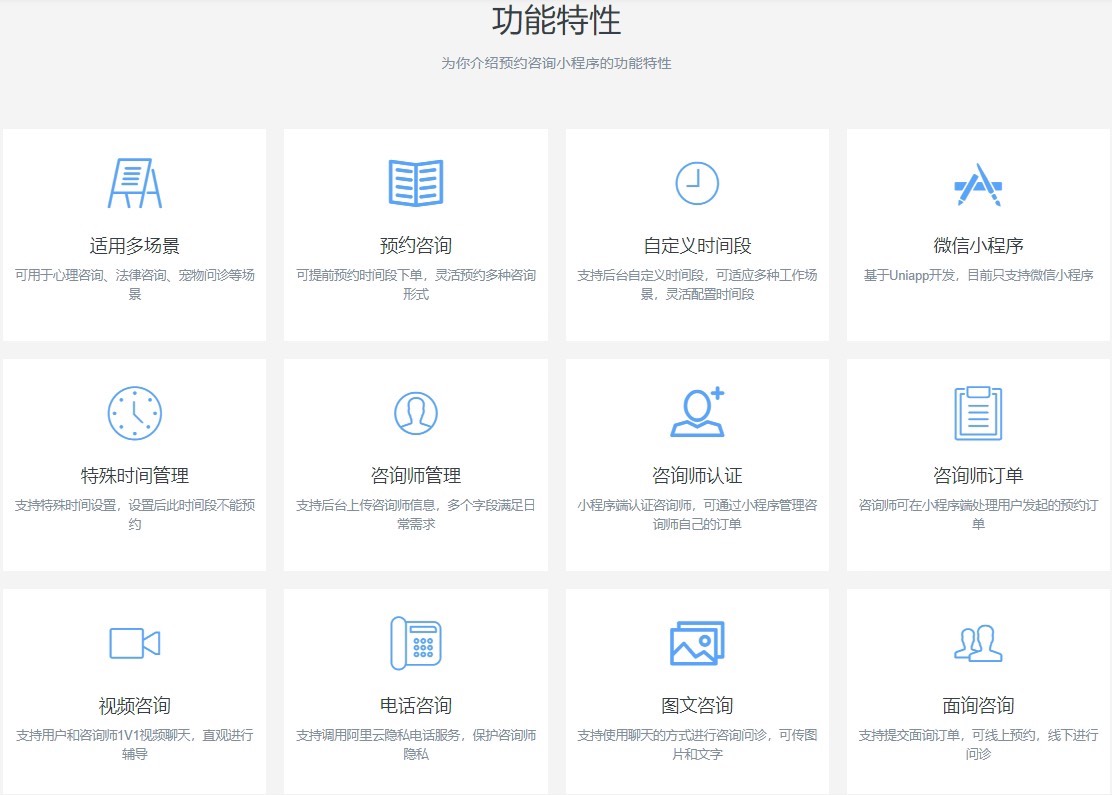Screen dimensions: 1112x795
Task: Click description starting 小程序端认证咨询师
Action: point(697,514)
